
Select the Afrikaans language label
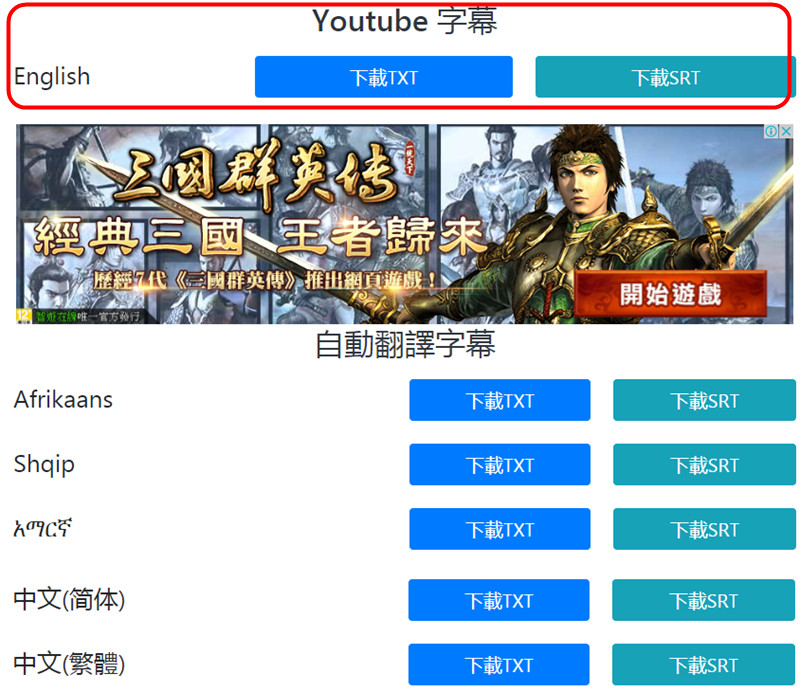63,400
